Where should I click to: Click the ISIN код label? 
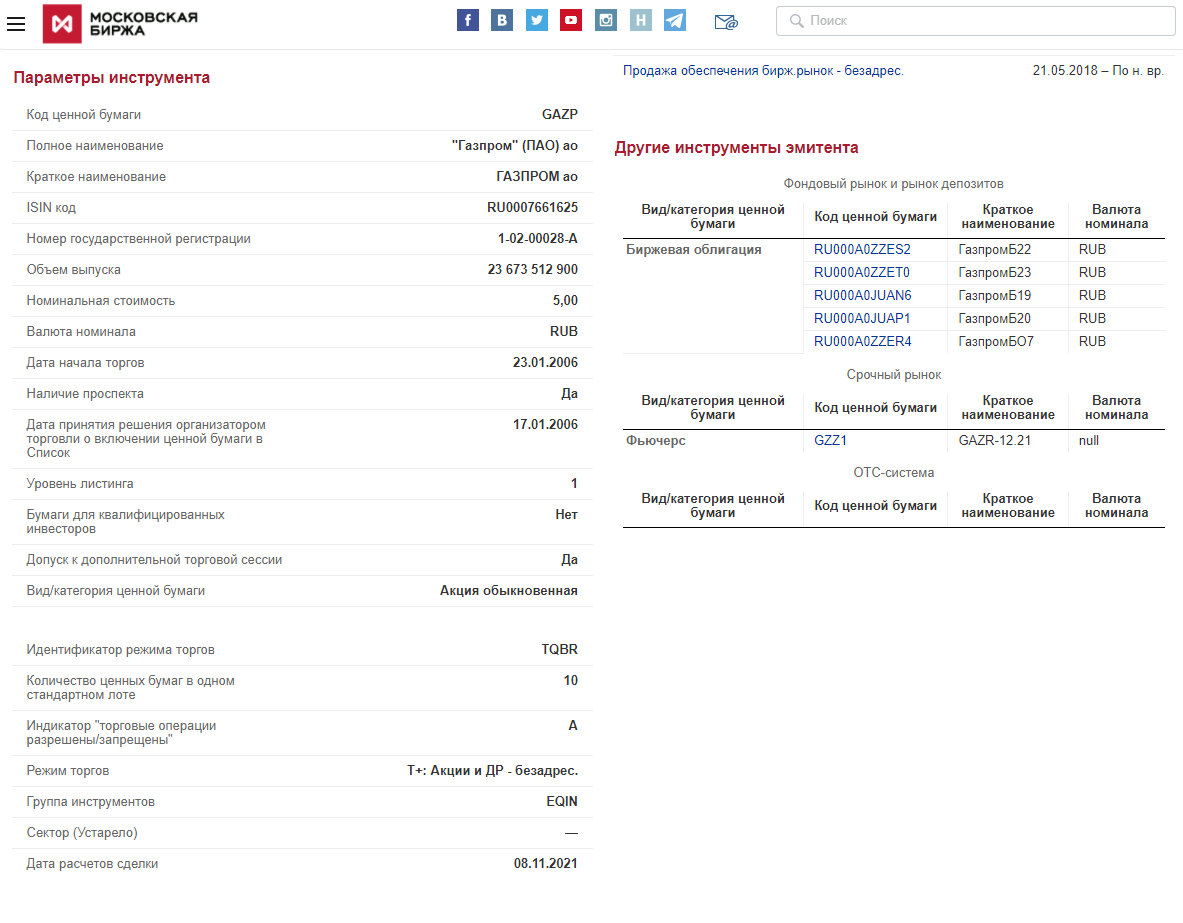[x=51, y=208]
